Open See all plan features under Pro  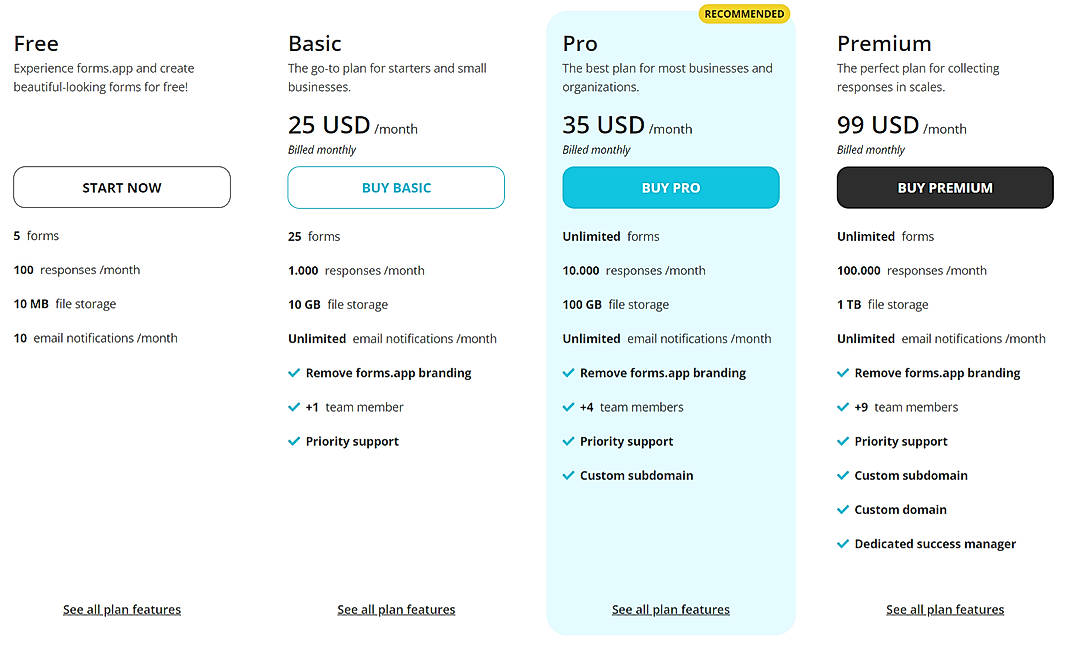tap(670, 609)
